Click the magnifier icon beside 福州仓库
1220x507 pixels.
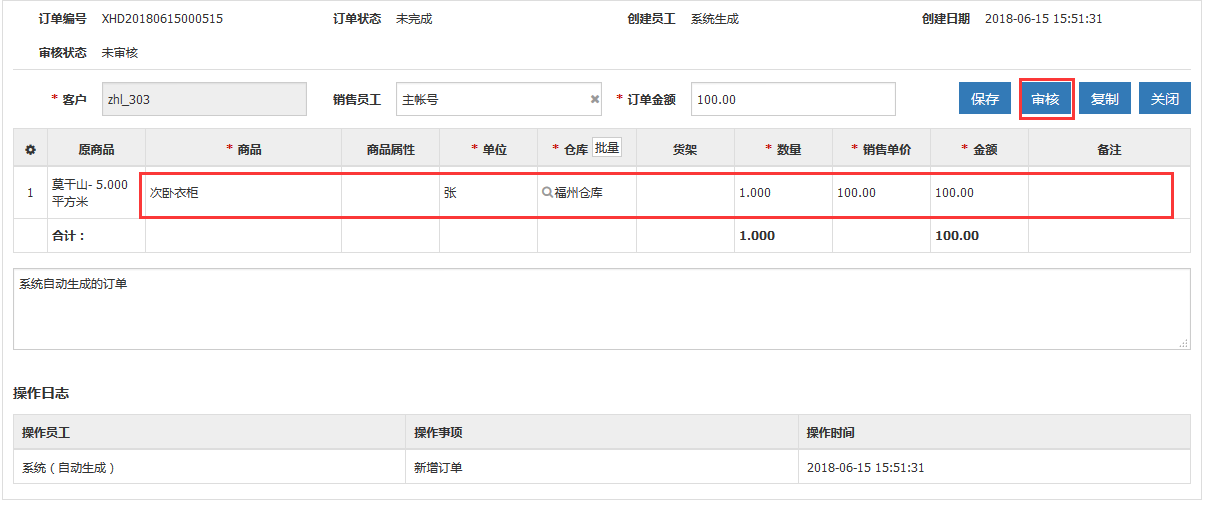pos(547,193)
